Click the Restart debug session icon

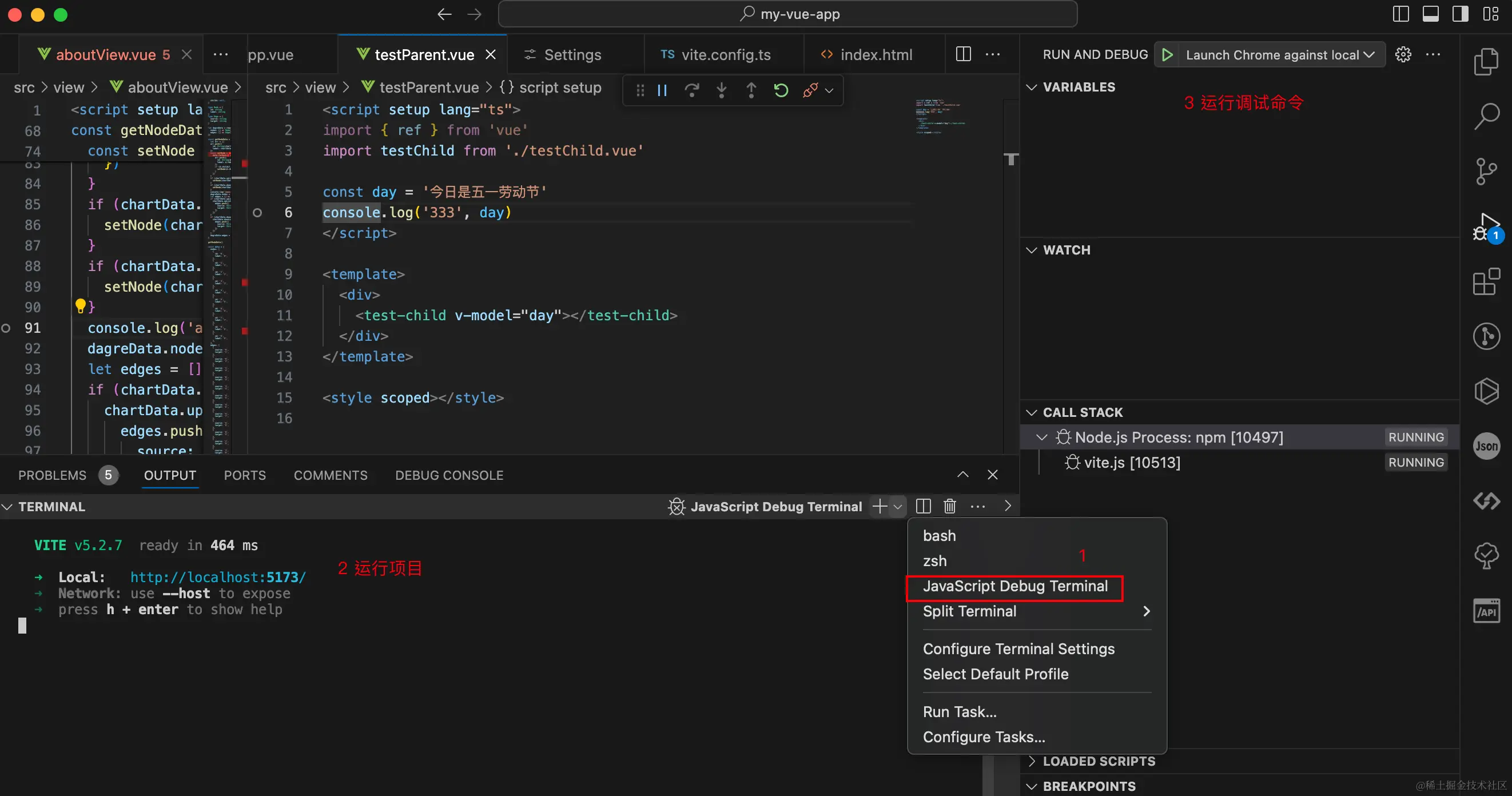pyautogui.click(x=781, y=90)
